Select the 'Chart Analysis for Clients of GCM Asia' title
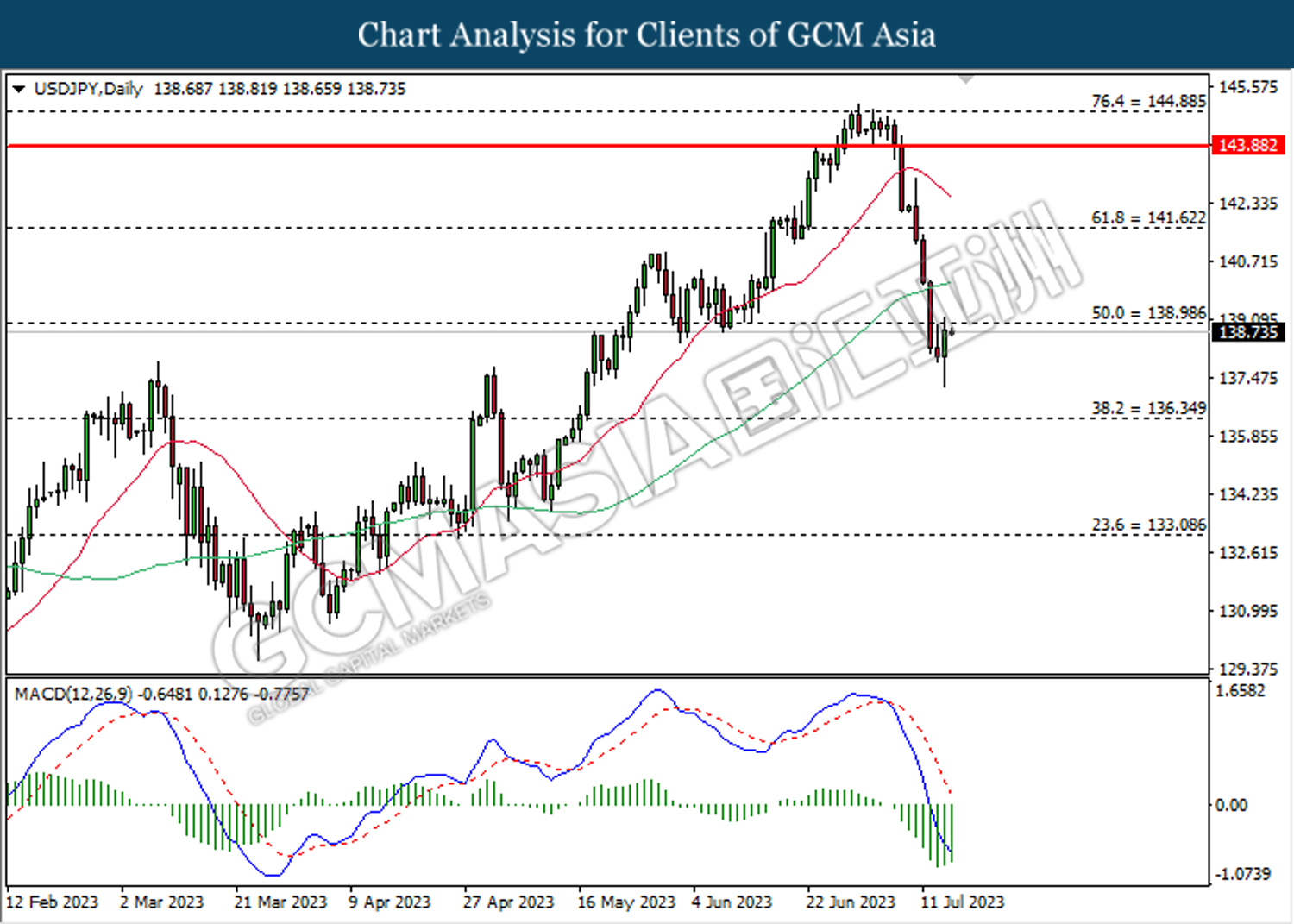1294x924 pixels. 647,35
